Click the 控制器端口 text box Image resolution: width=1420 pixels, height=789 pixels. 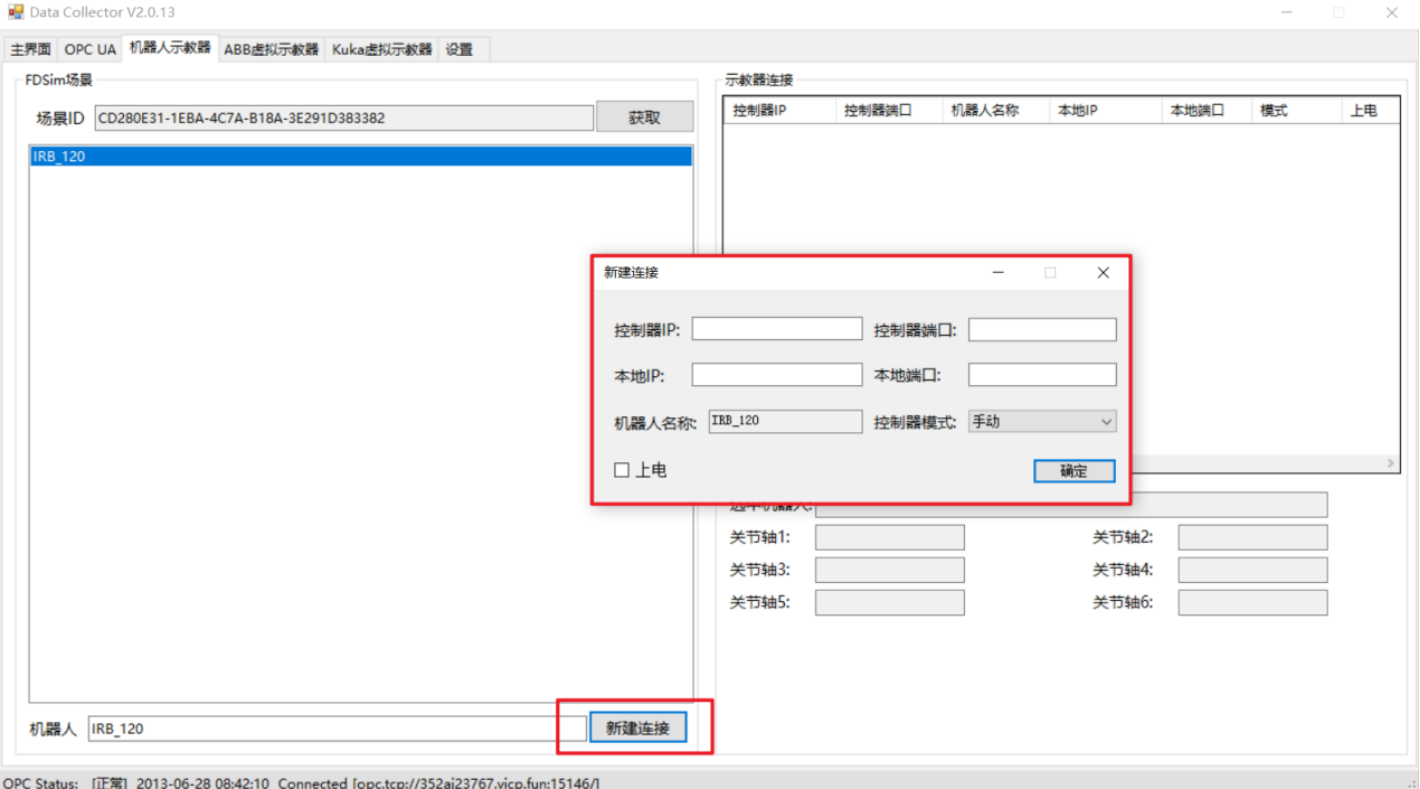(x=1042, y=329)
